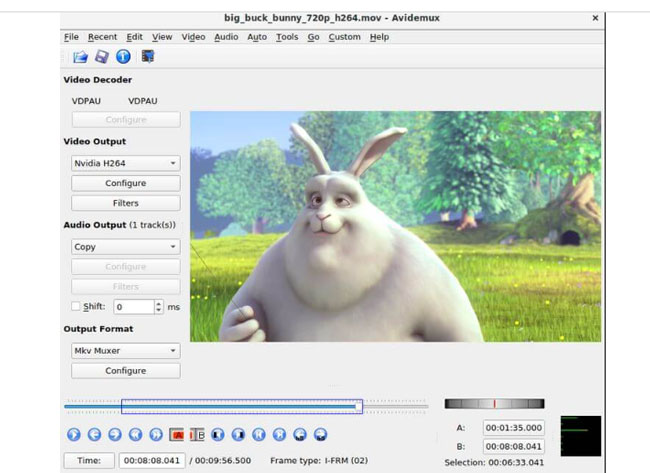Click greyed Configure under Audio Output
Image resolution: width=650 pixels, height=473 pixels.
(126, 267)
